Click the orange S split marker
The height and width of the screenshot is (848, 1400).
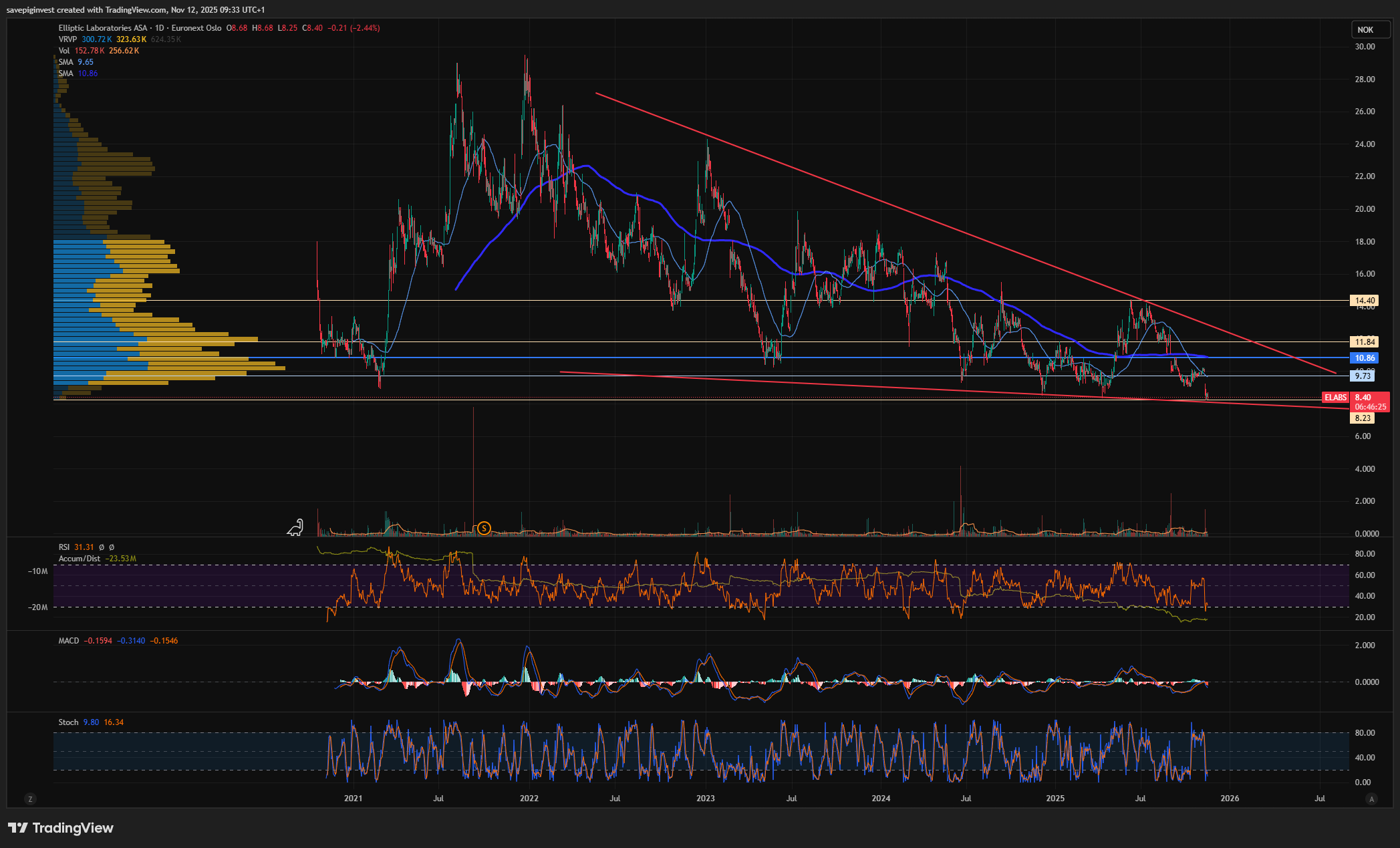pos(484,529)
